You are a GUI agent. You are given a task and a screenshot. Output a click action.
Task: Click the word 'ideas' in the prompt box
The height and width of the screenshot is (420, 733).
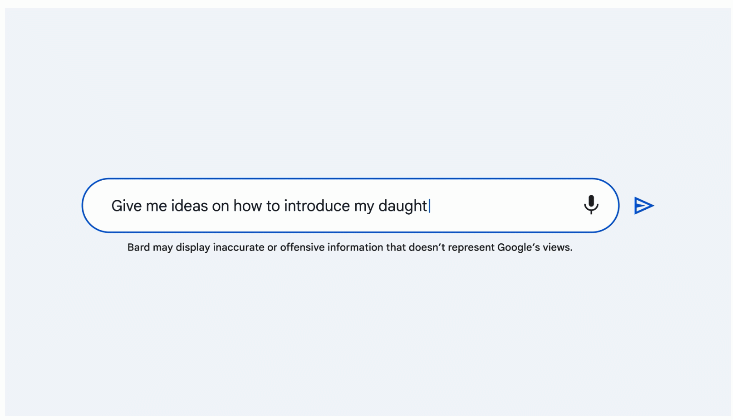click(x=189, y=206)
